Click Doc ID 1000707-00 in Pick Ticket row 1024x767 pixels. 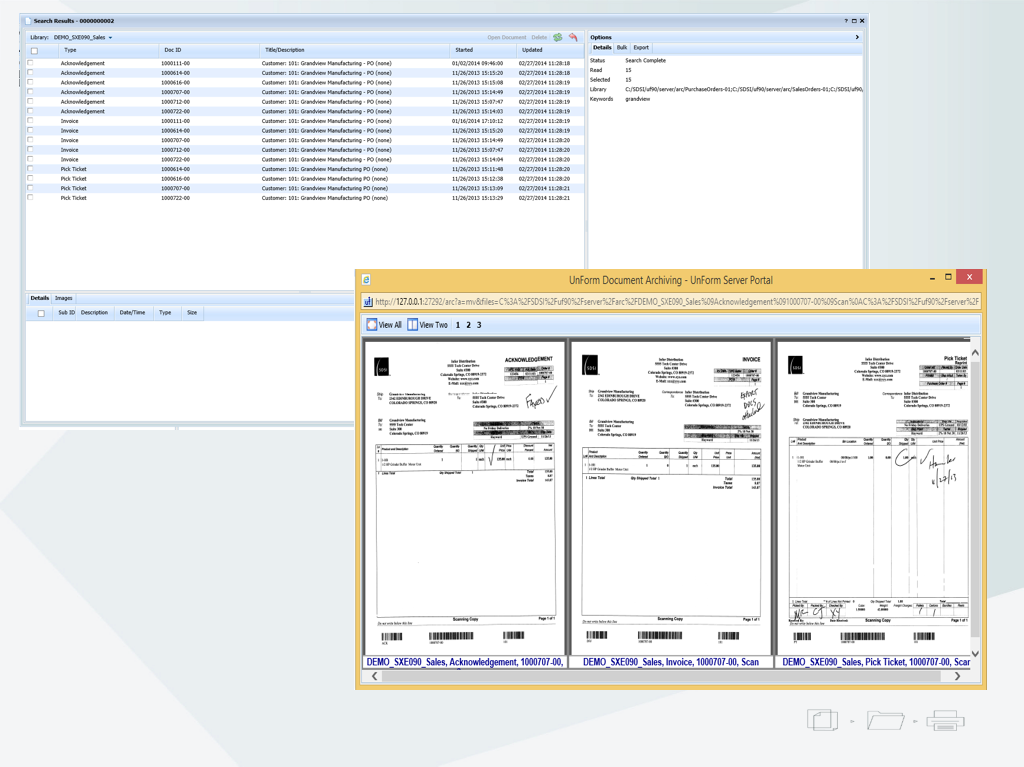176,188
